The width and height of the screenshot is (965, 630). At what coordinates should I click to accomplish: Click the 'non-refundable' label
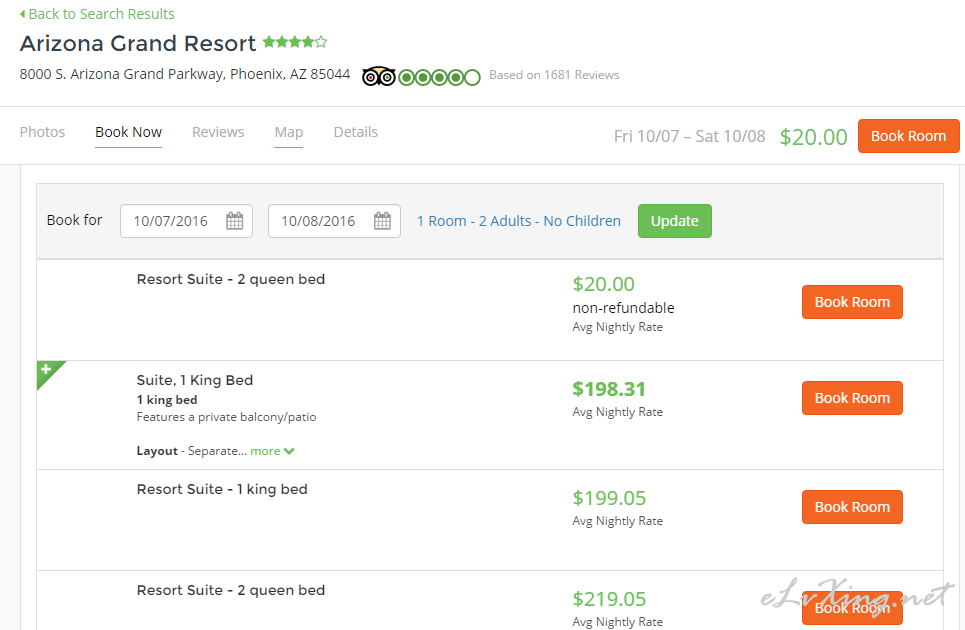point(623,308)
